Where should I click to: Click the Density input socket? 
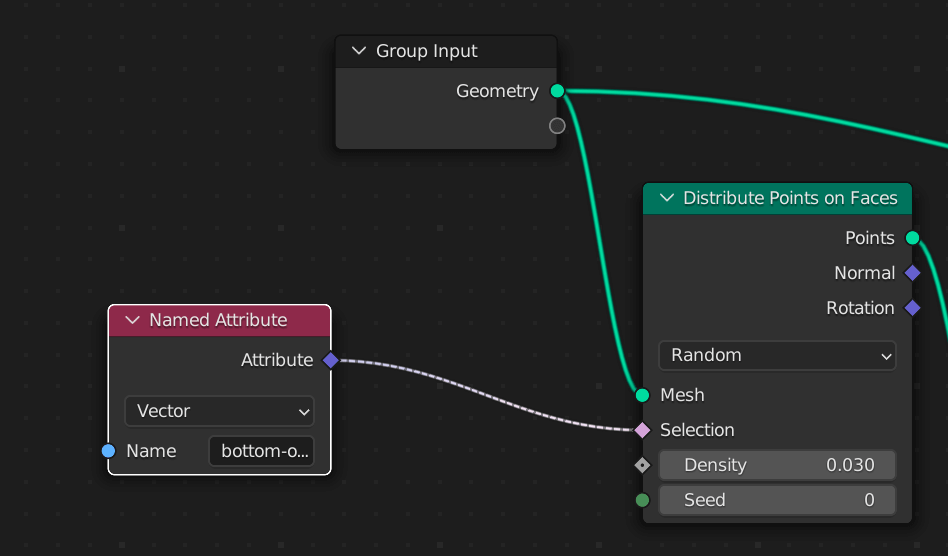tap(642, 465)
